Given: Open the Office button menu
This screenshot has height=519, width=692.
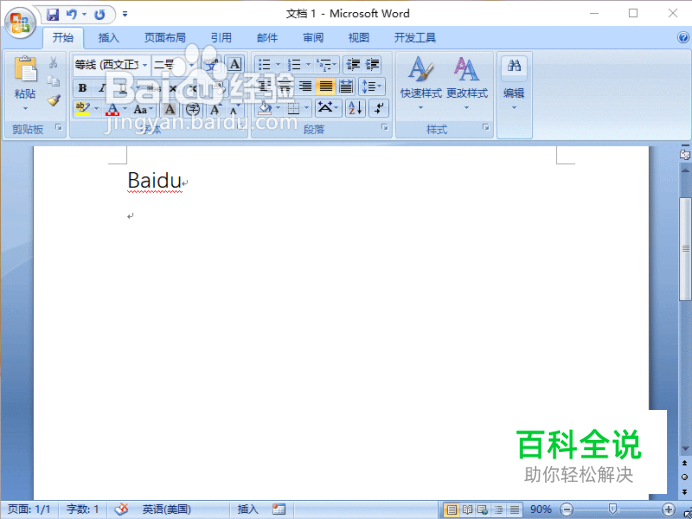Looking at the screenshot, I should (x=19, y=22).
